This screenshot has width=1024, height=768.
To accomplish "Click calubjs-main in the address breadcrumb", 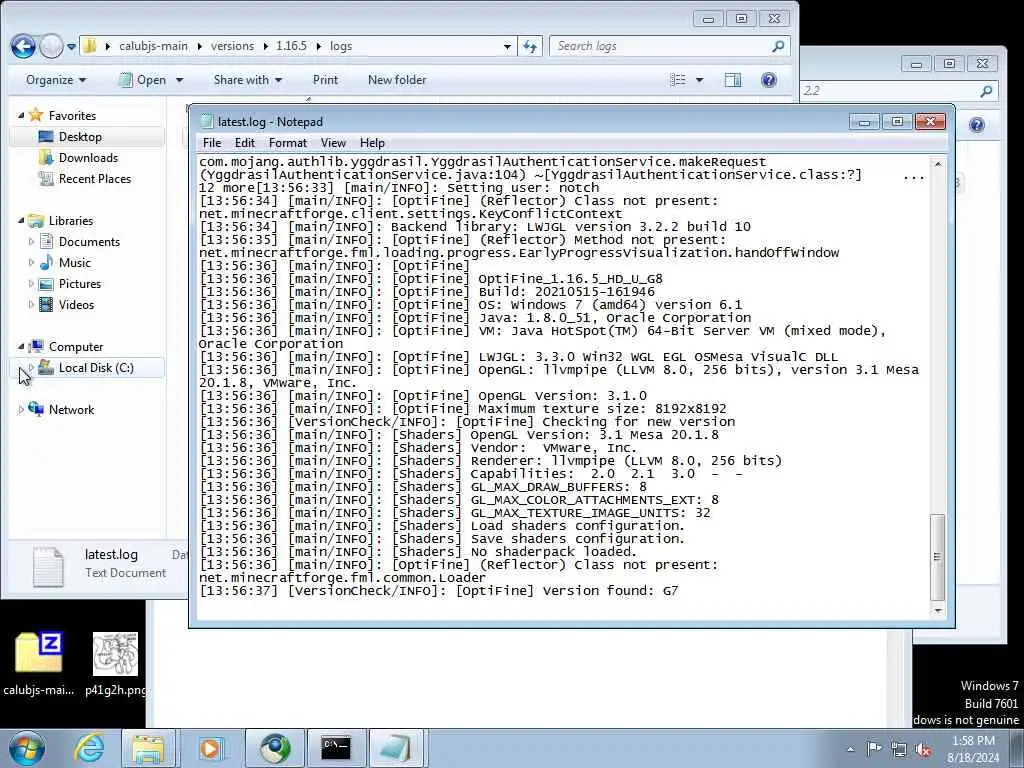I will point(153,46).
